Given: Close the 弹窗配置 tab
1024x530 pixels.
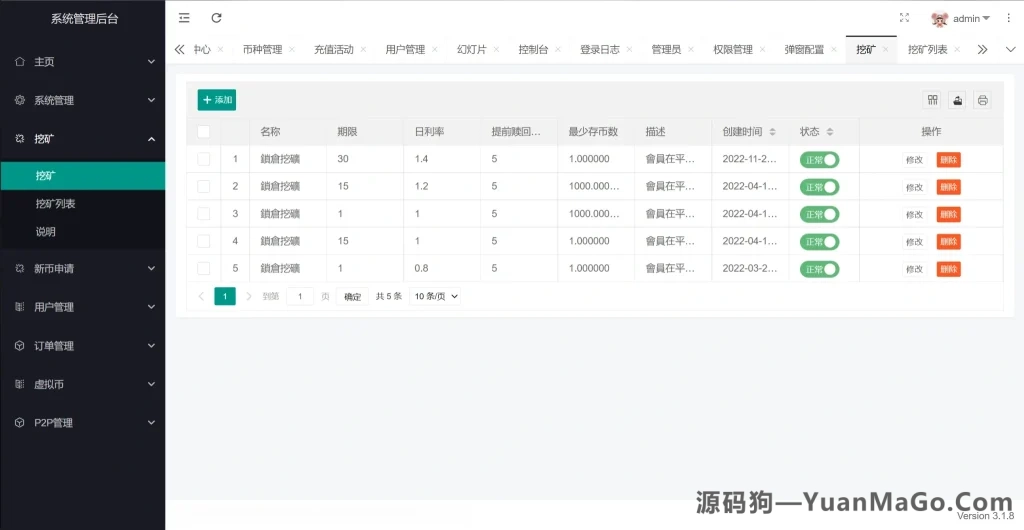Looking at the screenshot, I should 834,50.
